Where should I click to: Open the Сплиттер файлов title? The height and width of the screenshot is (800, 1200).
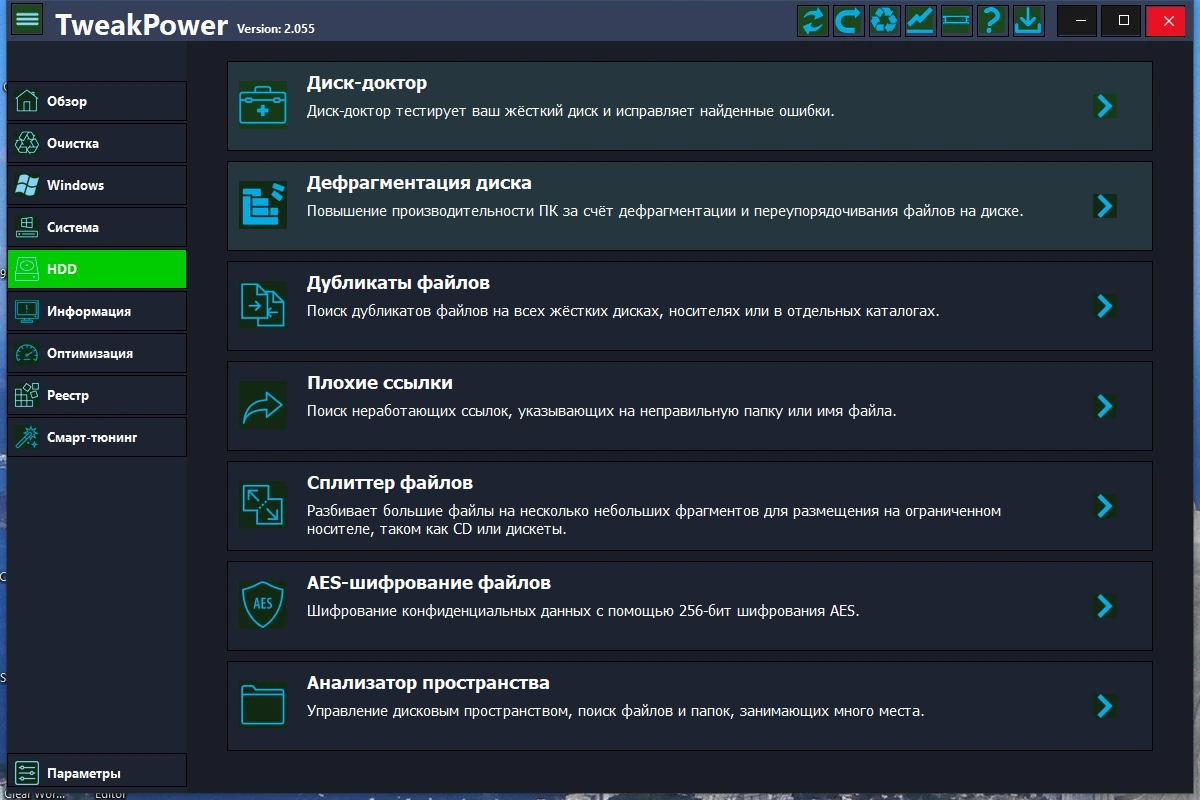click(x=390, y=483)
